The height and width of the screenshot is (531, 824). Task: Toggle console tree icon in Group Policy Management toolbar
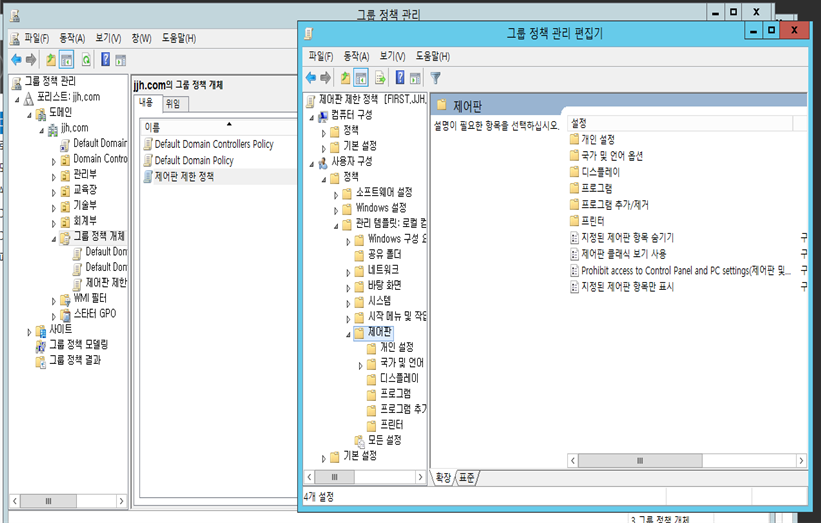67,60
